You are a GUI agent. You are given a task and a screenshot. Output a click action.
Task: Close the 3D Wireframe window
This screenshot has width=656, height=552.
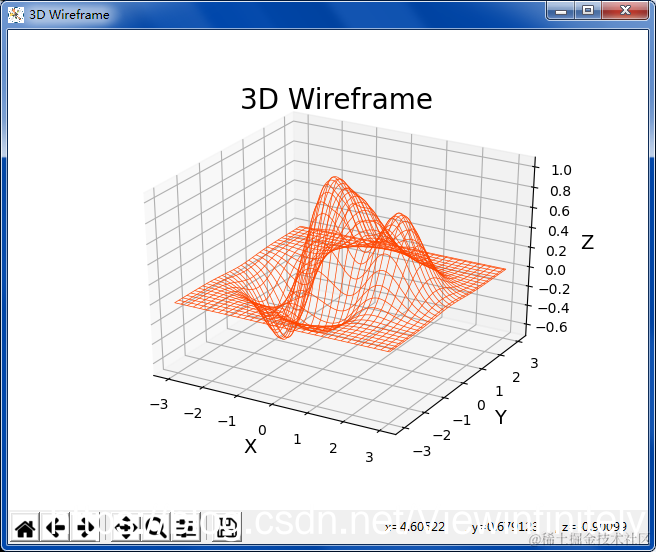tap(625, 10)
